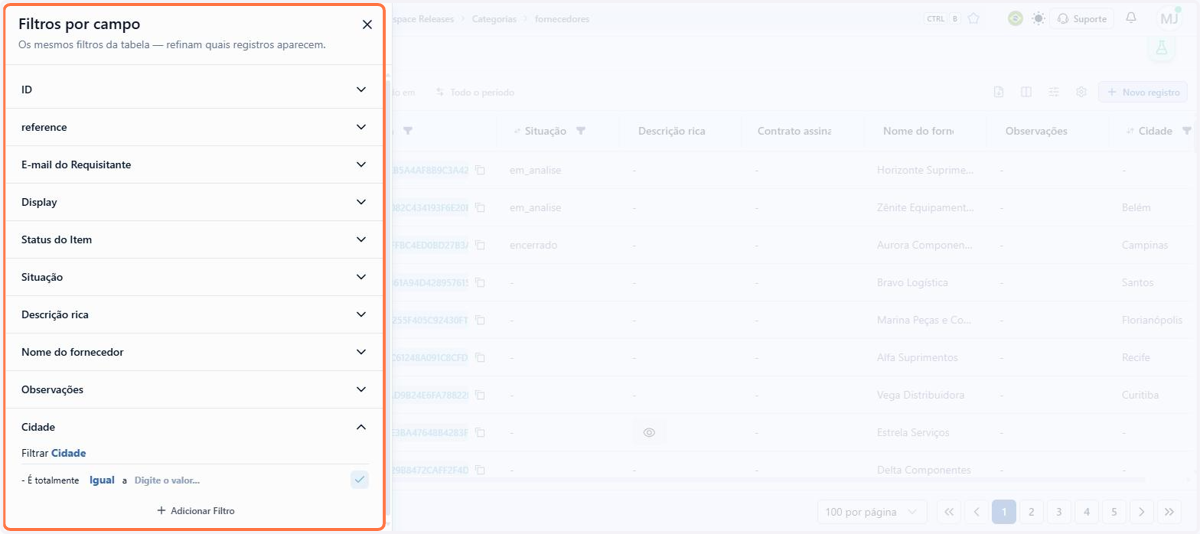This screenshot has width=1200, height=534.
Task: Click the Cidade link after Filtrar
Action: (x=68, y=453)
